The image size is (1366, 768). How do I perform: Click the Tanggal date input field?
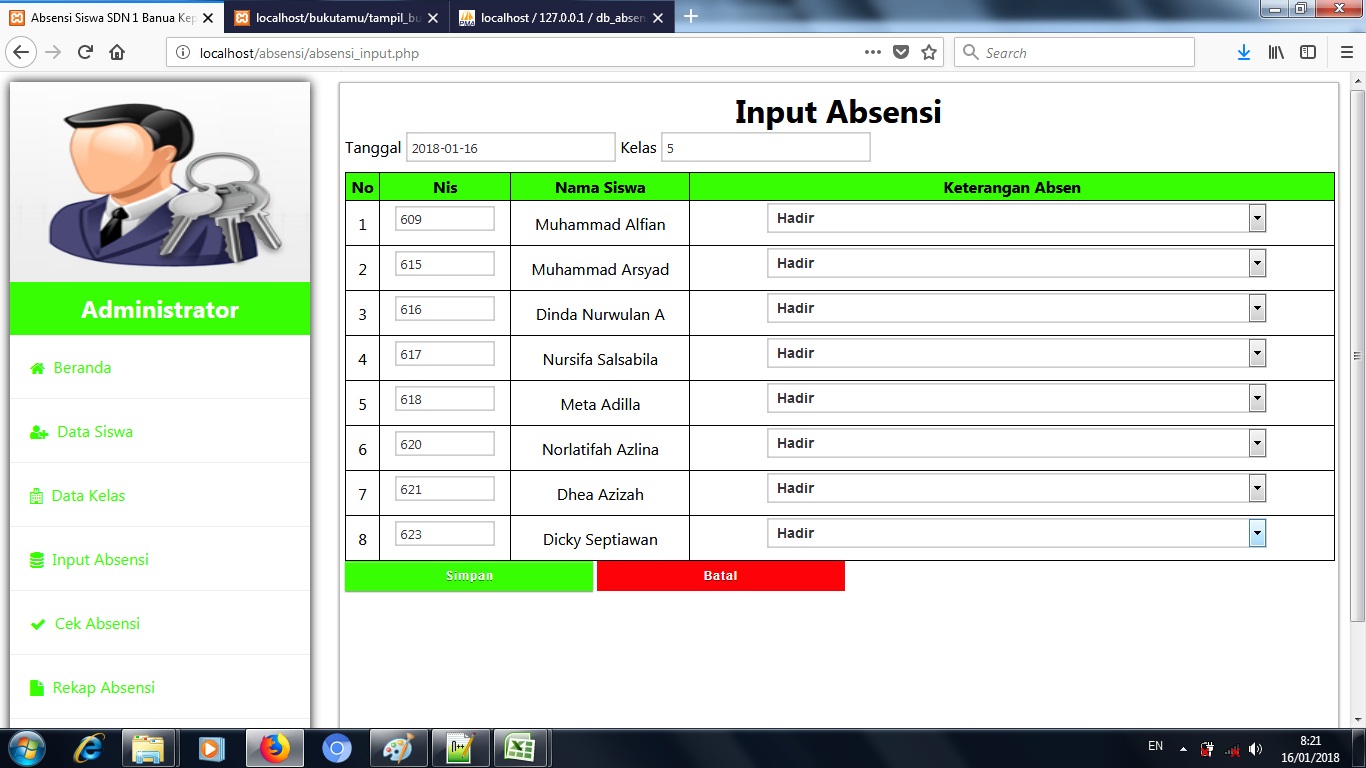pos(510,147)
